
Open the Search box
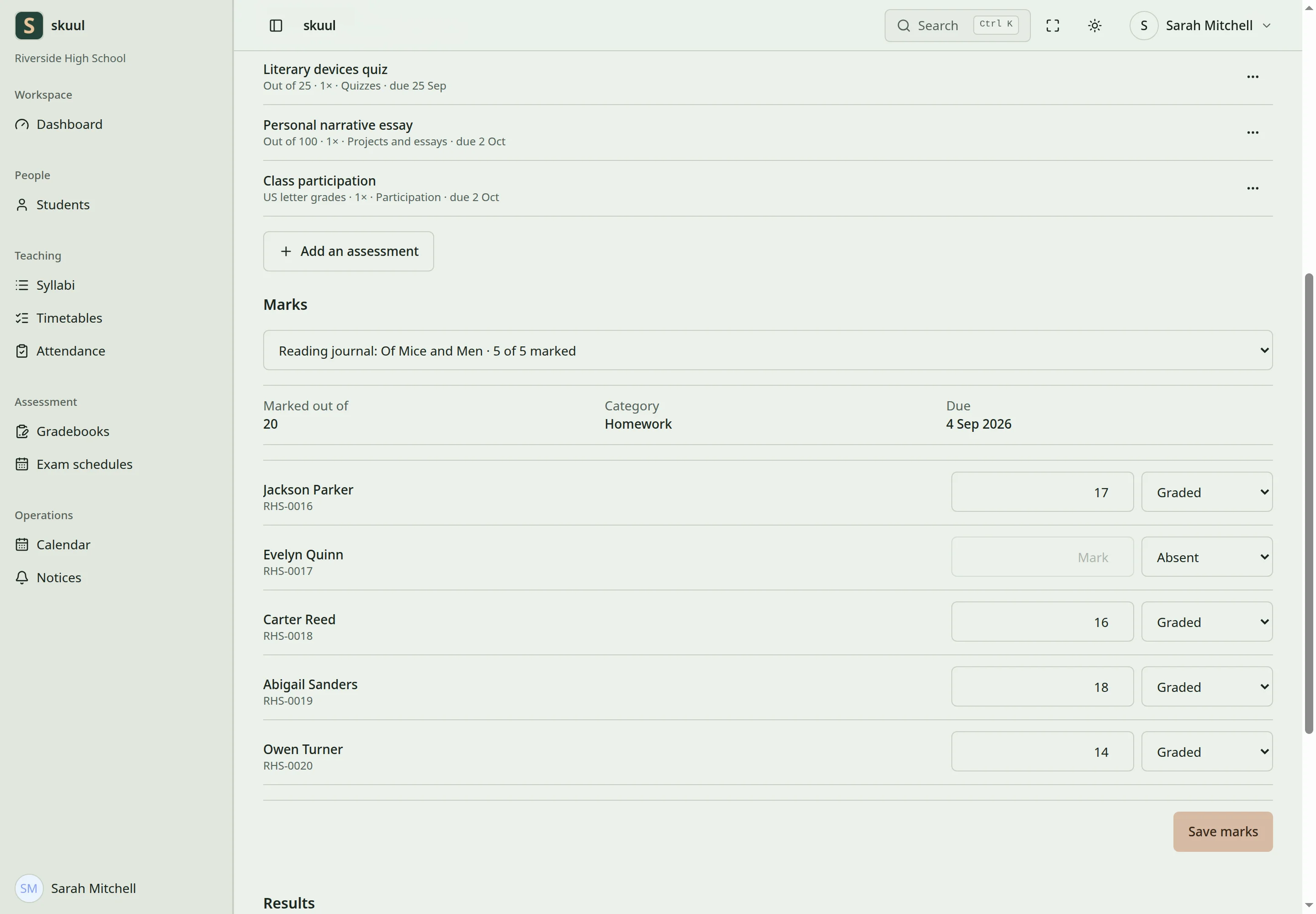[x=956, y=25]
